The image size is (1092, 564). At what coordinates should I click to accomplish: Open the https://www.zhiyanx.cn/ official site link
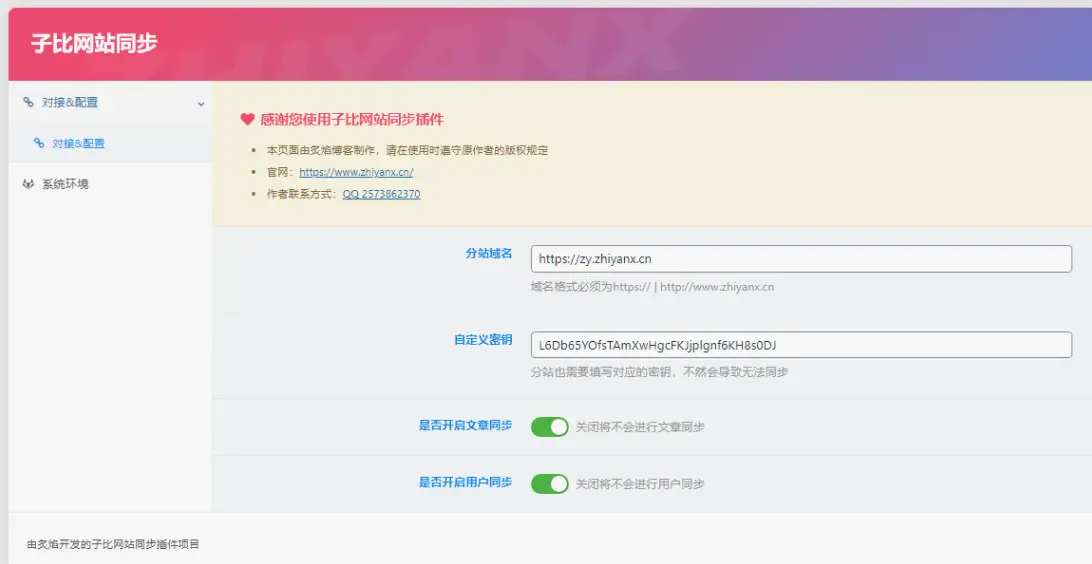tap(356, 172)
